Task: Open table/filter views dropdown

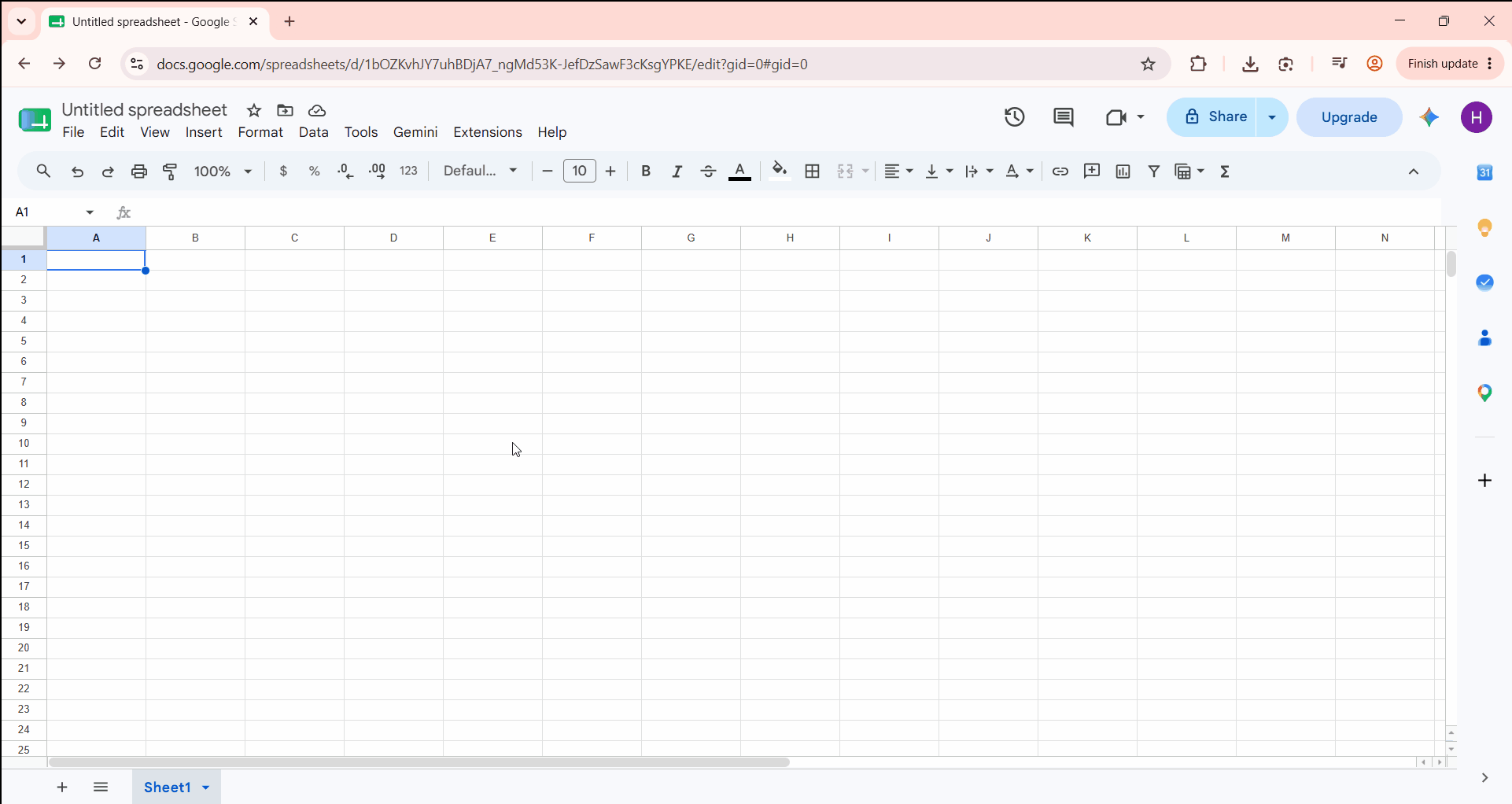Action: point(1189,171)
